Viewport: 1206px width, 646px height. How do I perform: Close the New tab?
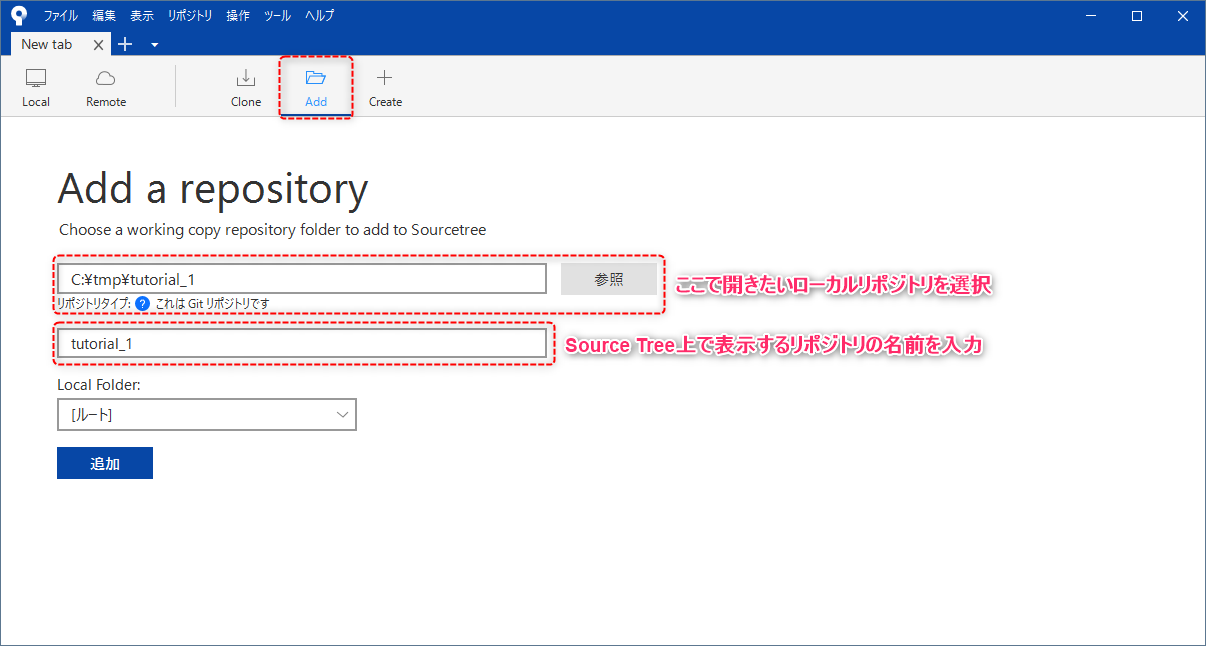(98, 45)
